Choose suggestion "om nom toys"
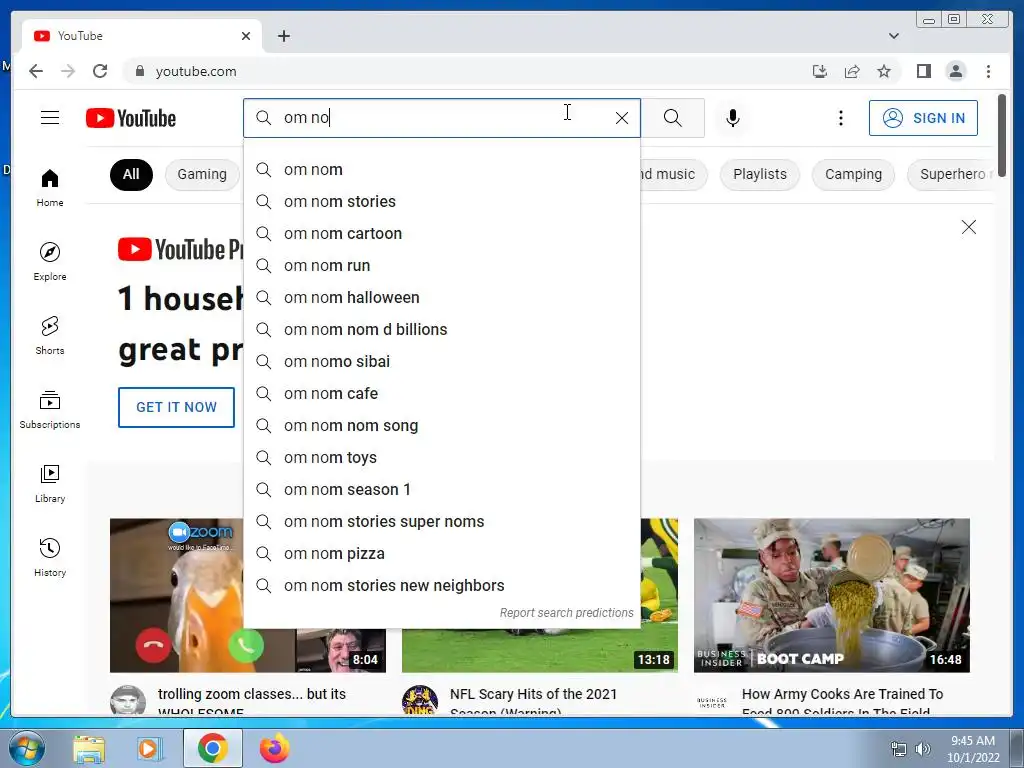 pos(442,458)
